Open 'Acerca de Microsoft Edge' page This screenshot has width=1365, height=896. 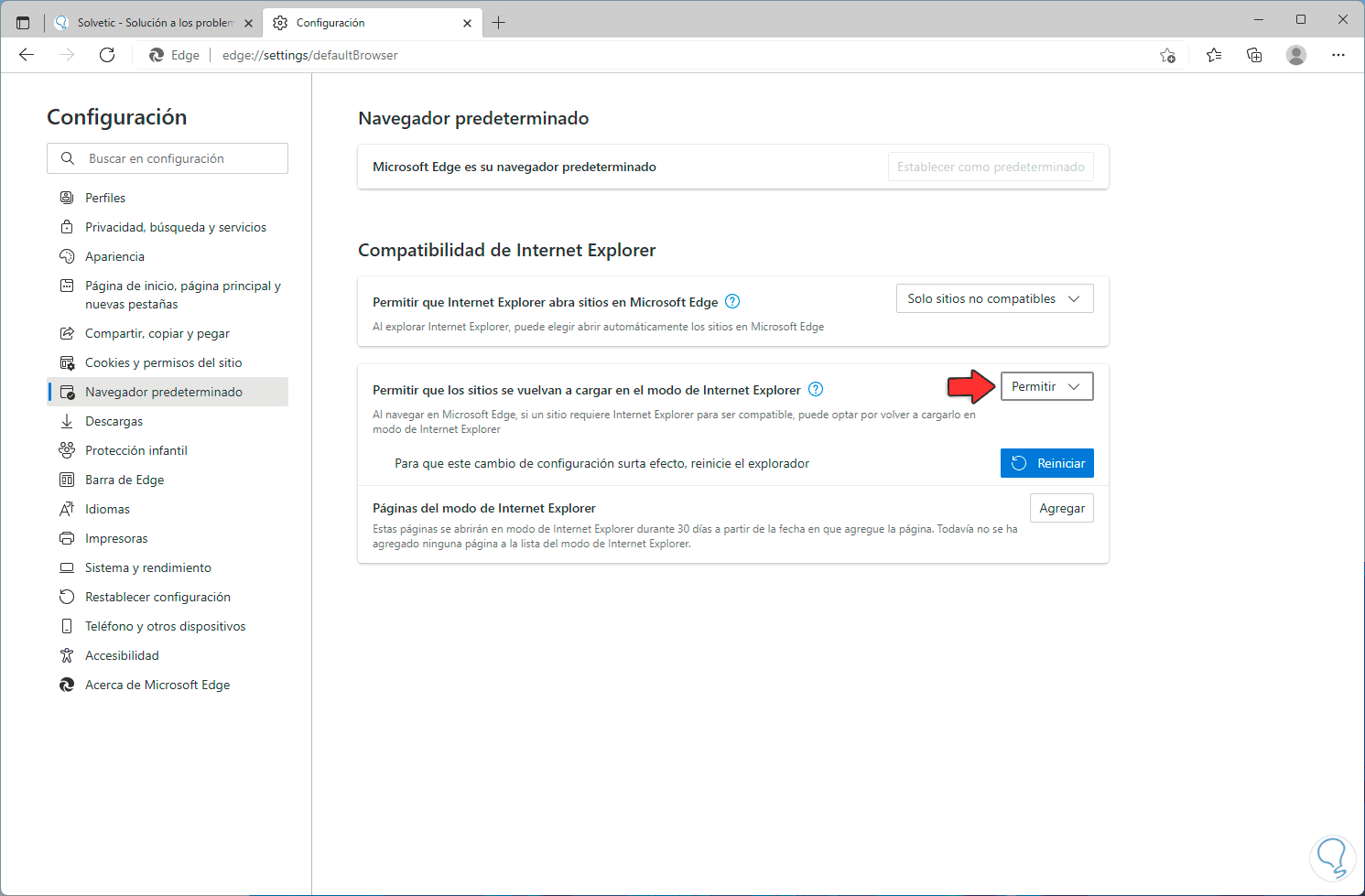pos(157,685)
